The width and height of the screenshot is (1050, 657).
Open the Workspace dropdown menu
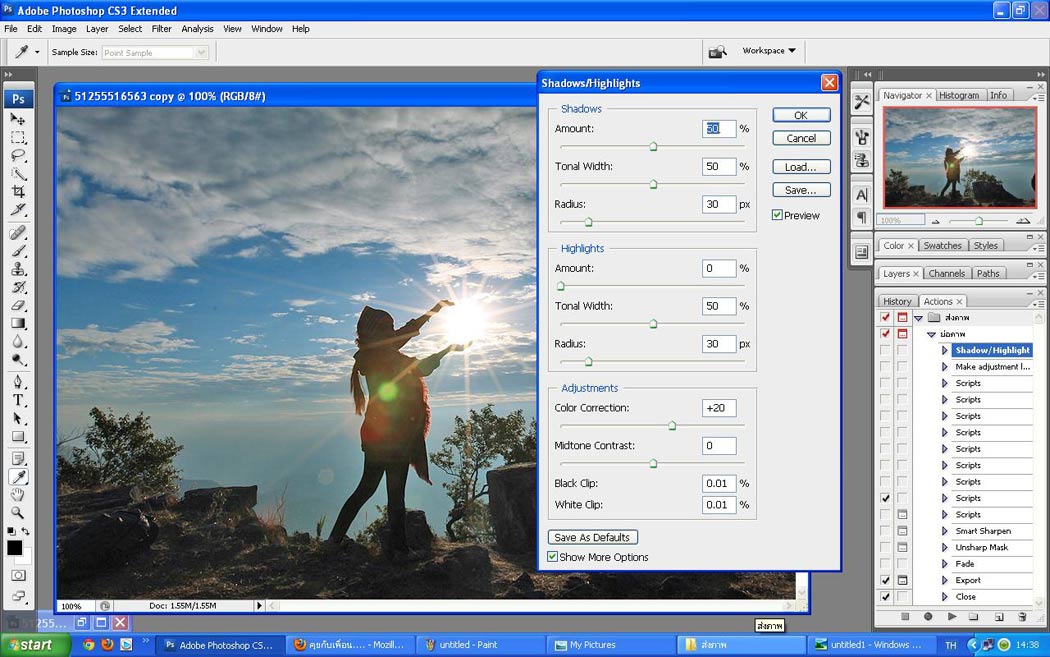click(769, 51)
